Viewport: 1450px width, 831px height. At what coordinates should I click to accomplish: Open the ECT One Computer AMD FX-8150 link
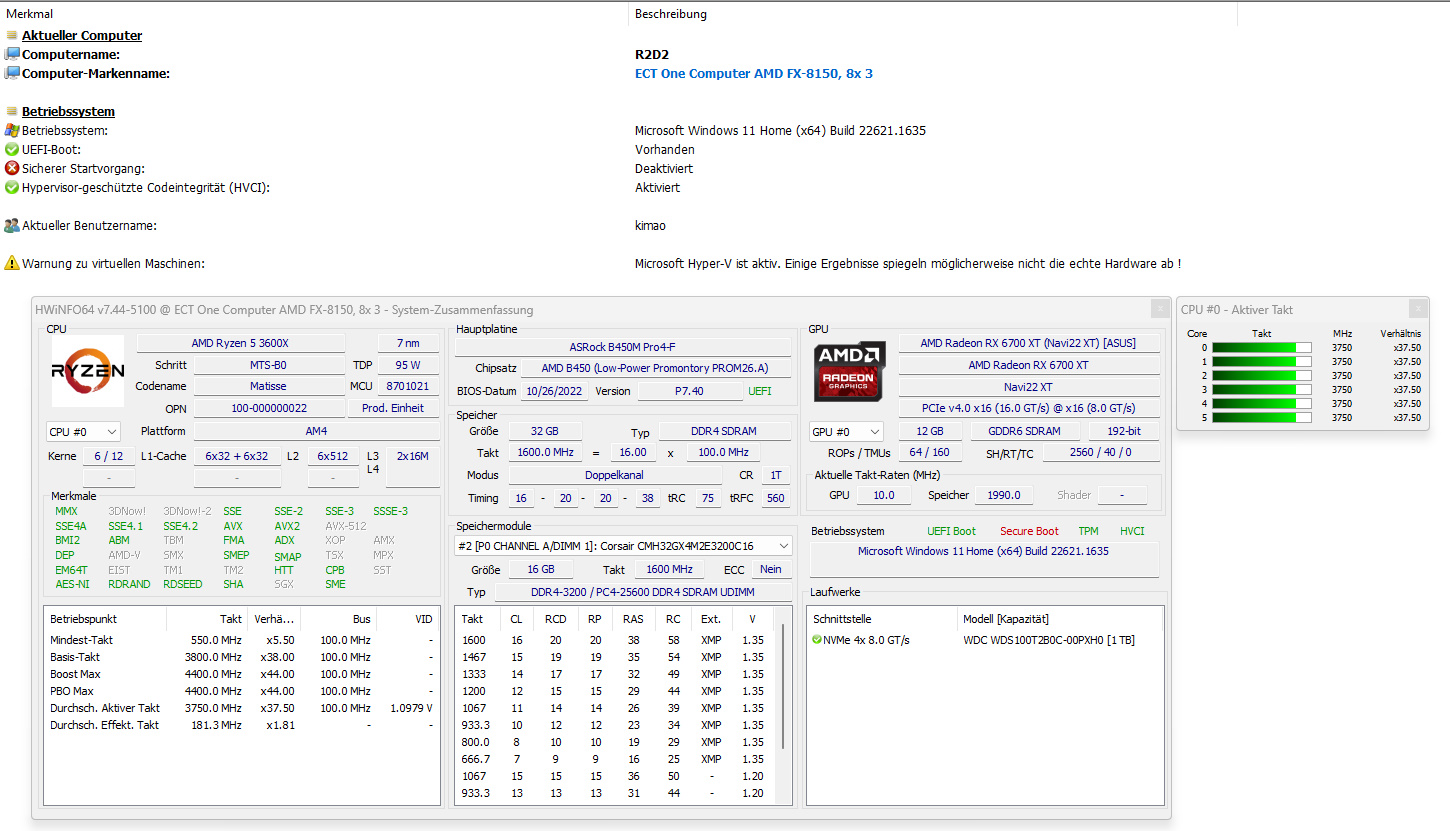point(754,73)
